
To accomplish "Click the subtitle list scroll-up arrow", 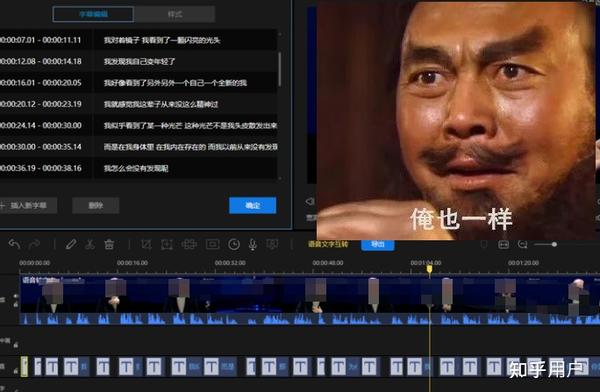I will (x=280, y=34).
